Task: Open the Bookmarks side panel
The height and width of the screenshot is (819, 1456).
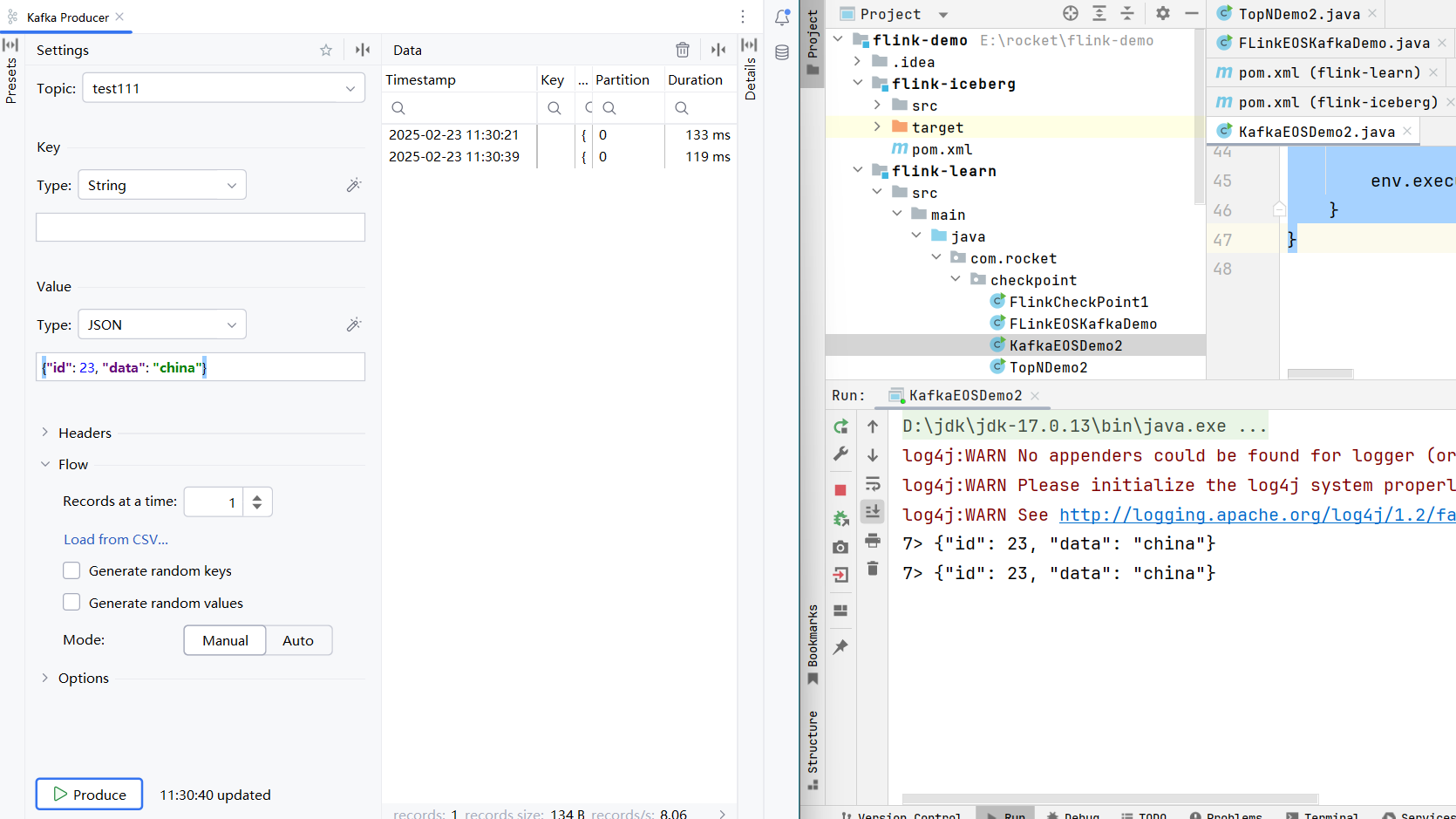Action: pos(813,644)
